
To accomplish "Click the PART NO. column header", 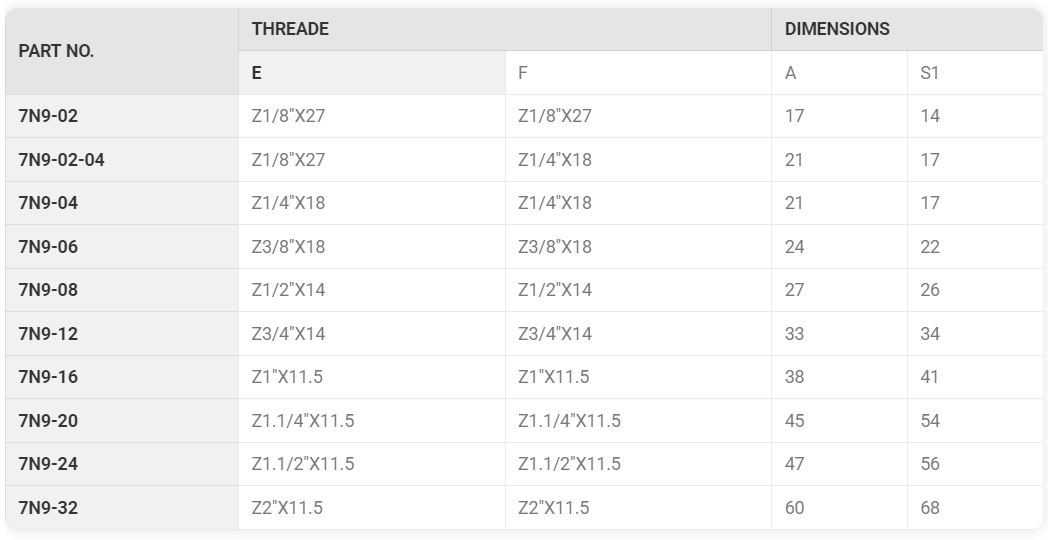I will [122, 51].
